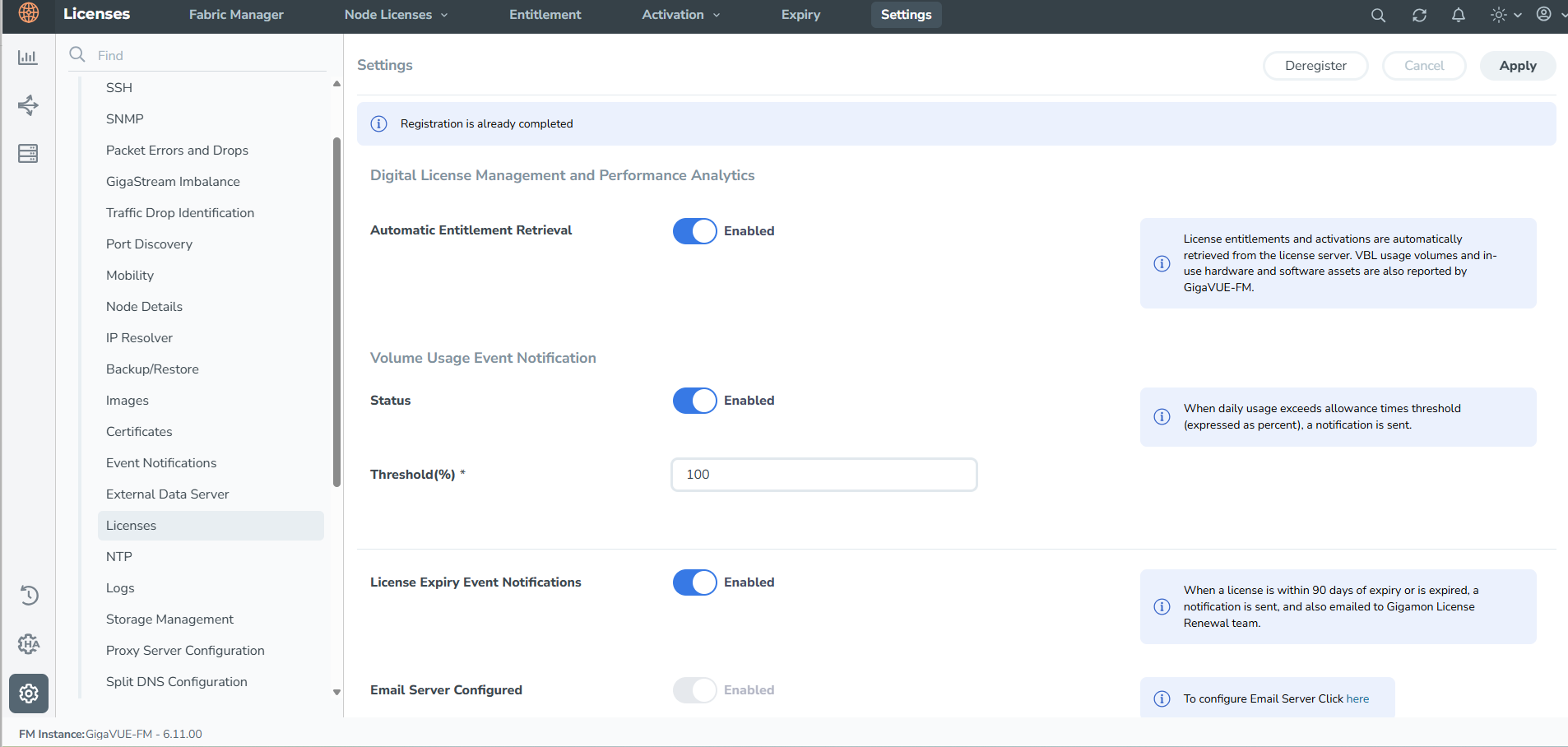1568x747 pixels.
Task: Click the Find search field
Action: point(197,55)
